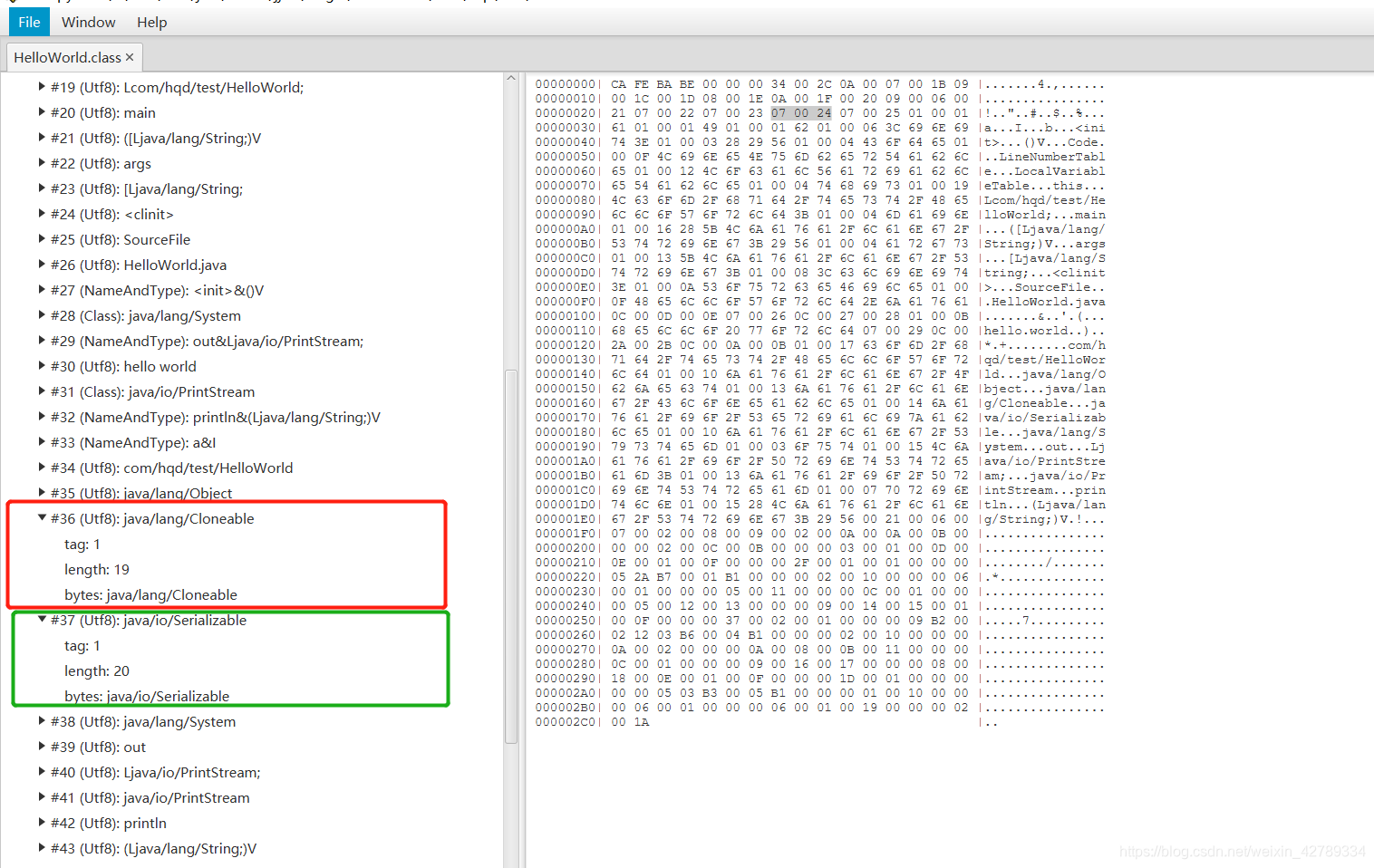
Task: Select 'tag: 1' under #37 Serializable
Action: (82, 645)
